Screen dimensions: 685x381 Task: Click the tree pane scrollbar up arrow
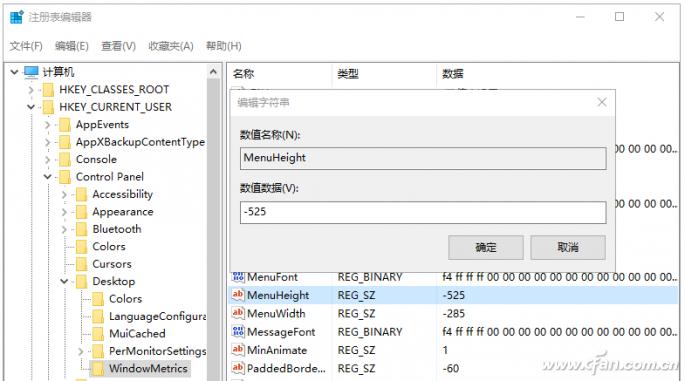click(213, 71)
